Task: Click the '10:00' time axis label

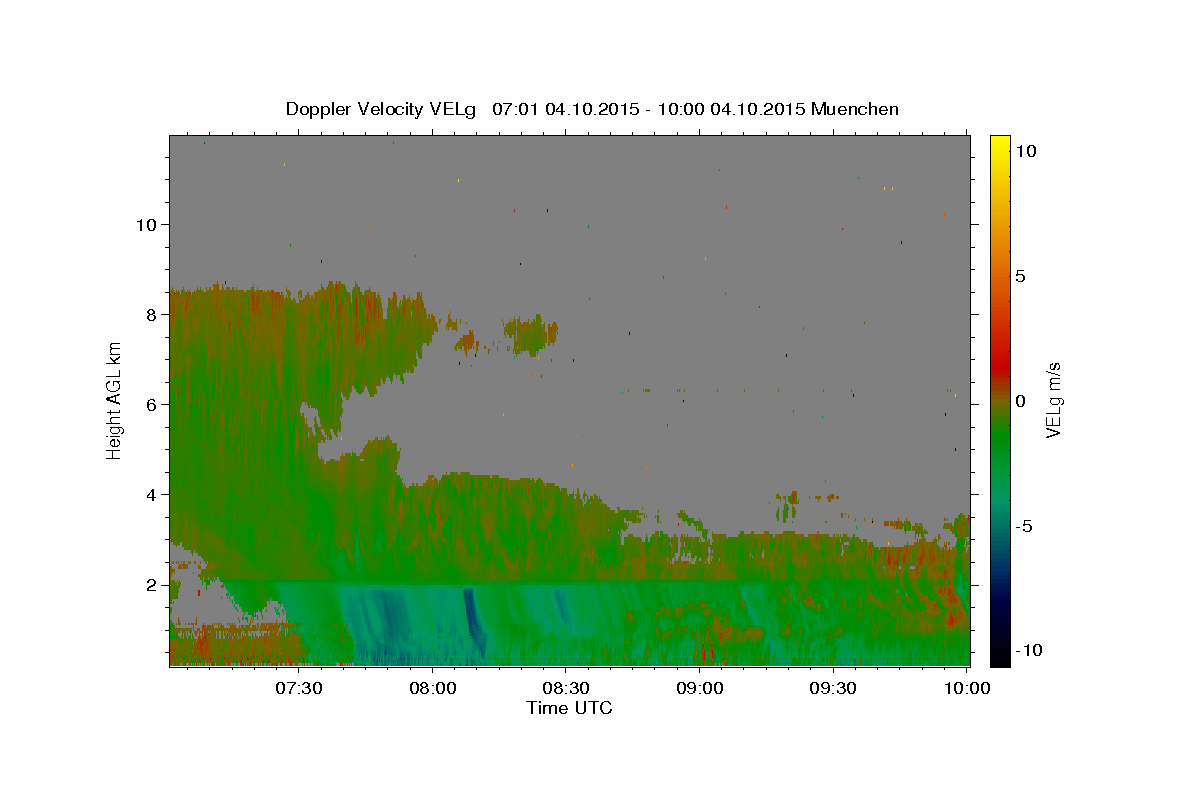Action: coord(967,688)
